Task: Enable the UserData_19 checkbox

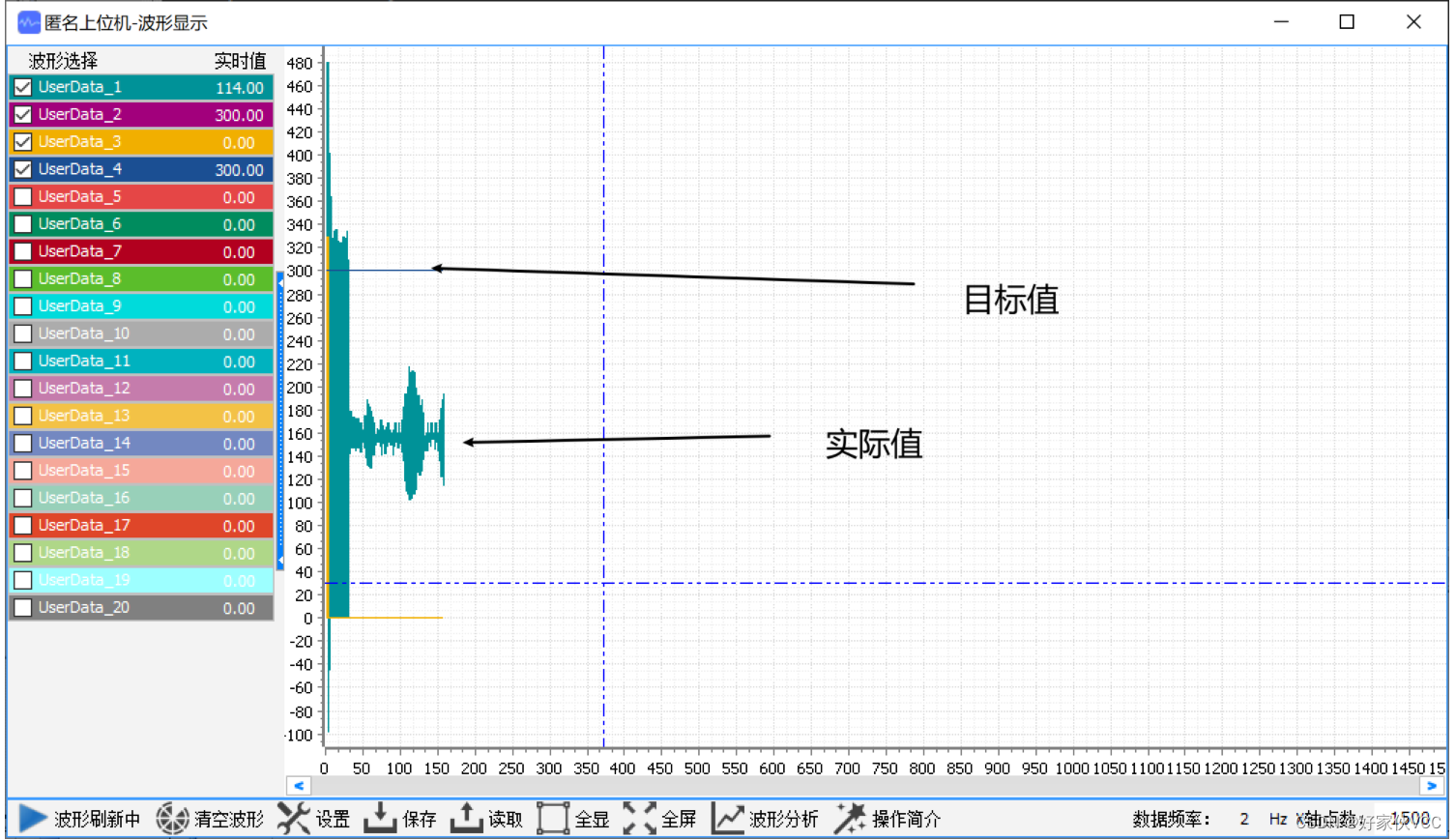Action: coord(23,580)
